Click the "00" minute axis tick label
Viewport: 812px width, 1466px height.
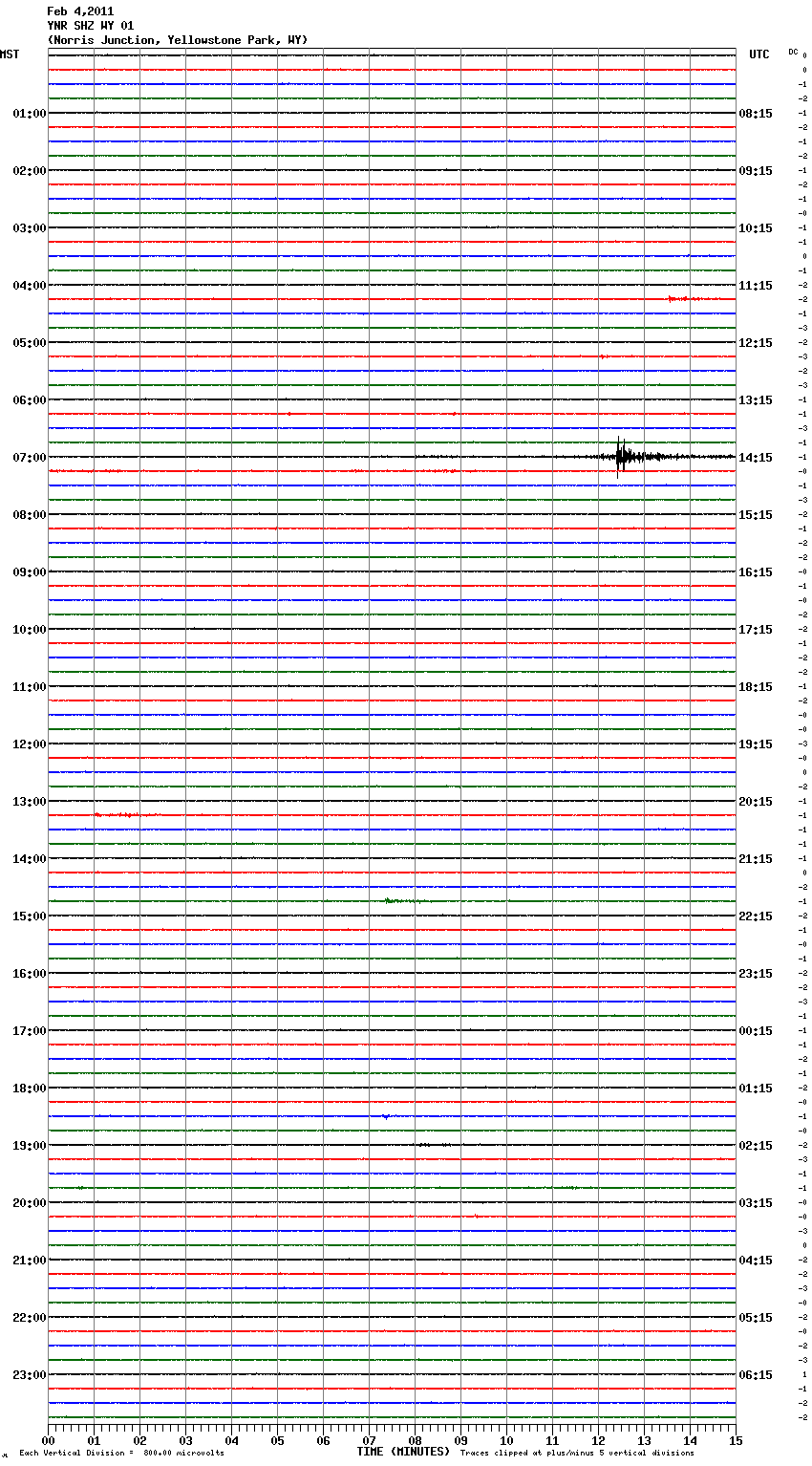pyautogui.click(x=48, y=1440)
